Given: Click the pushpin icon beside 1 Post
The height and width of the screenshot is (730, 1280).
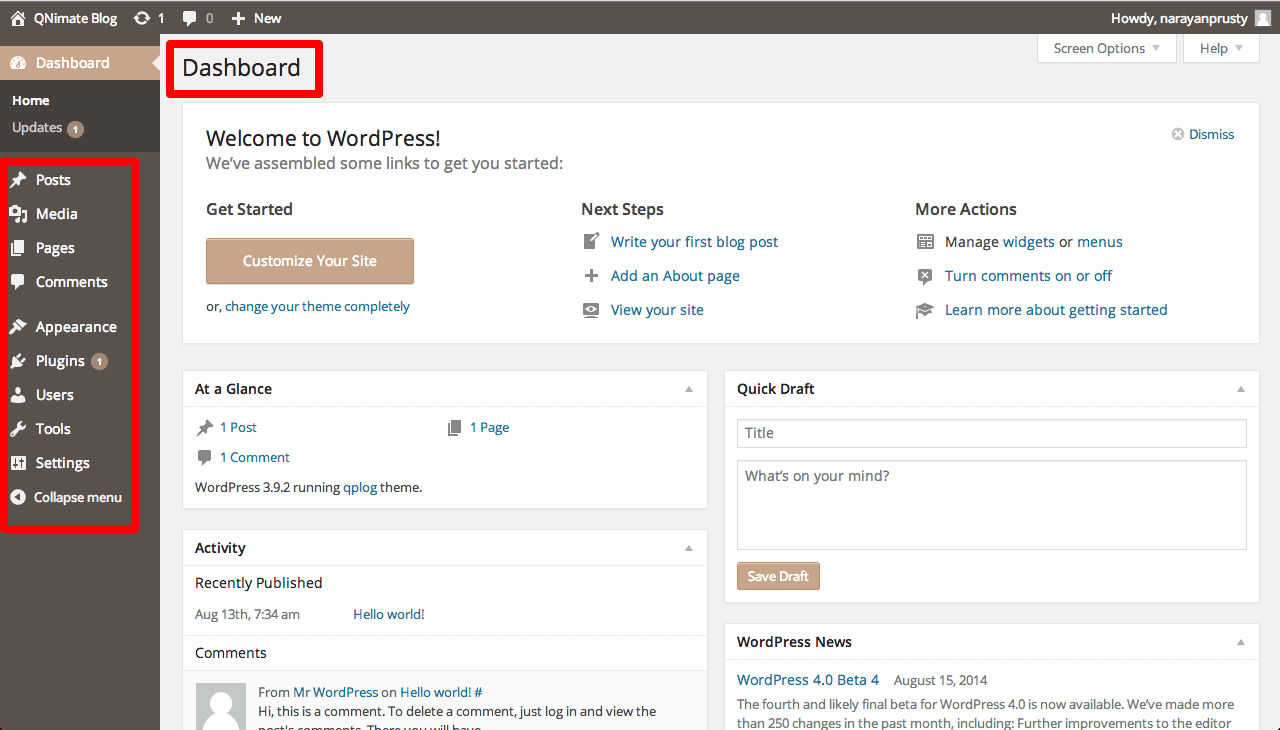Looking at the screenshot, I should click(x=205, y=428).
